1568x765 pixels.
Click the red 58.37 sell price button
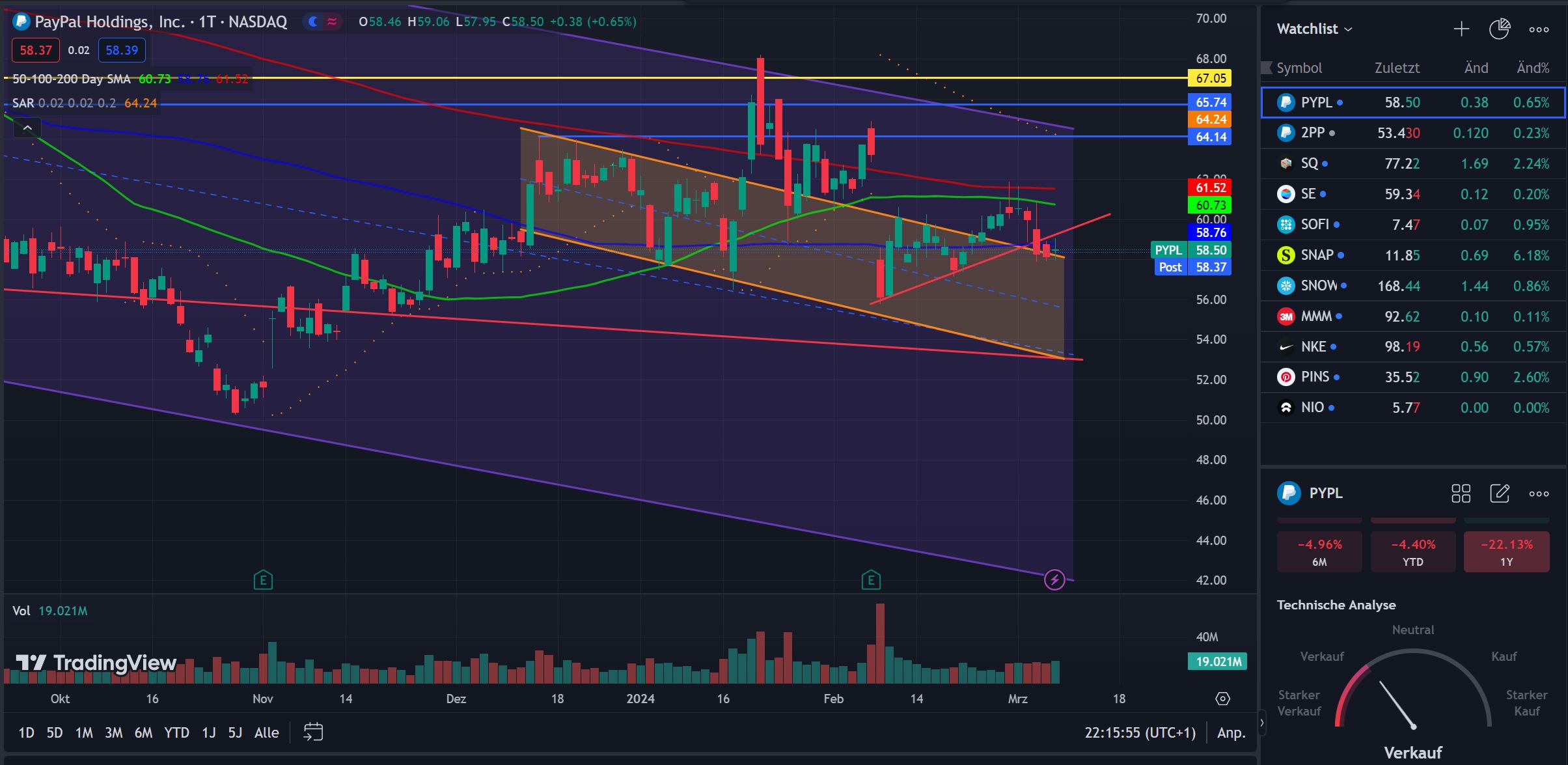coord(36,50)
